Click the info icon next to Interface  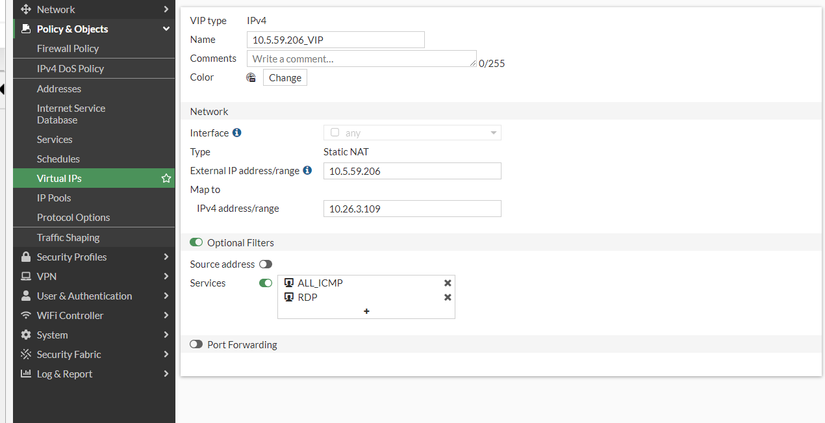pyautogui.click(x=237, y=133)
